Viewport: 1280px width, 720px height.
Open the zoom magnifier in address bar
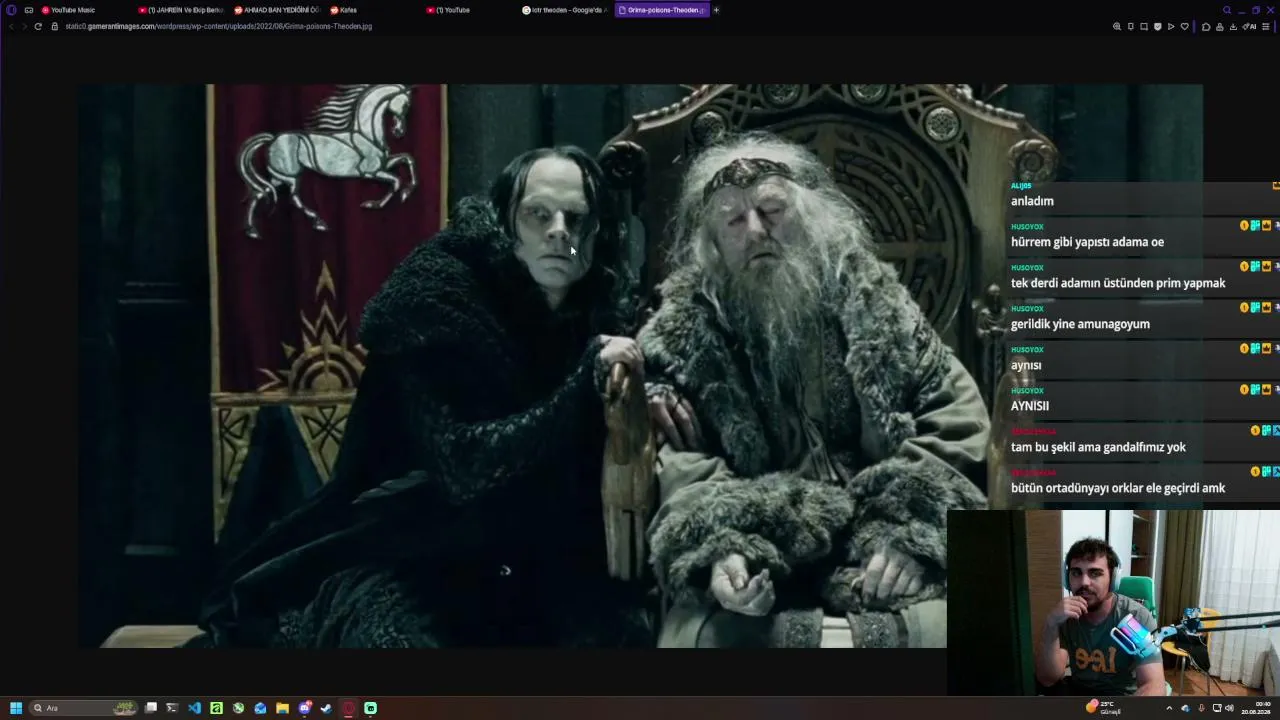click(x=1117, y=26)
